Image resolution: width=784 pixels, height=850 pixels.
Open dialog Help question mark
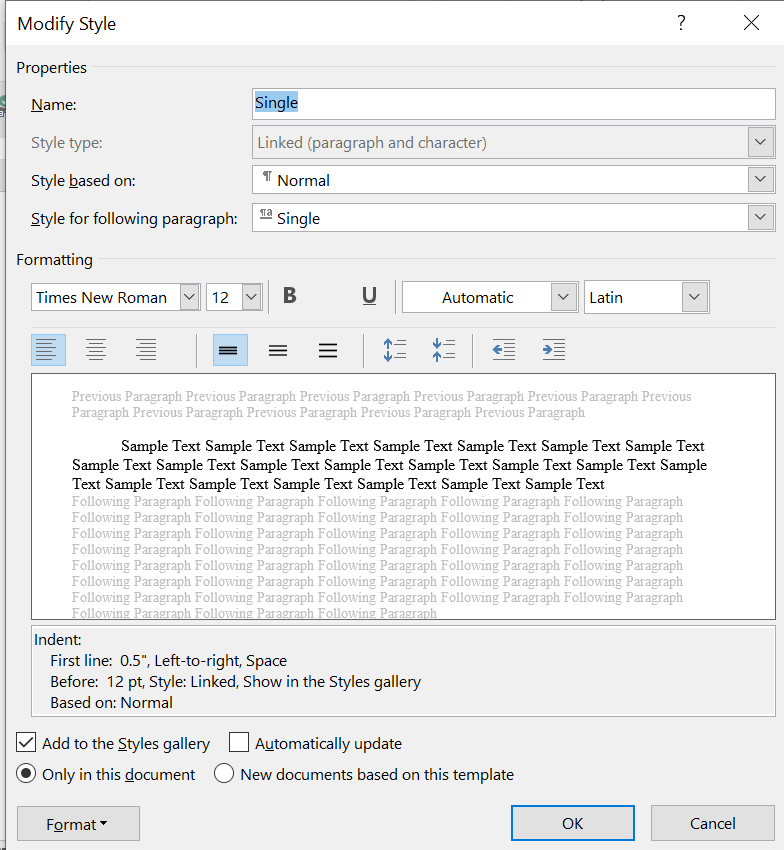point(681,23)
